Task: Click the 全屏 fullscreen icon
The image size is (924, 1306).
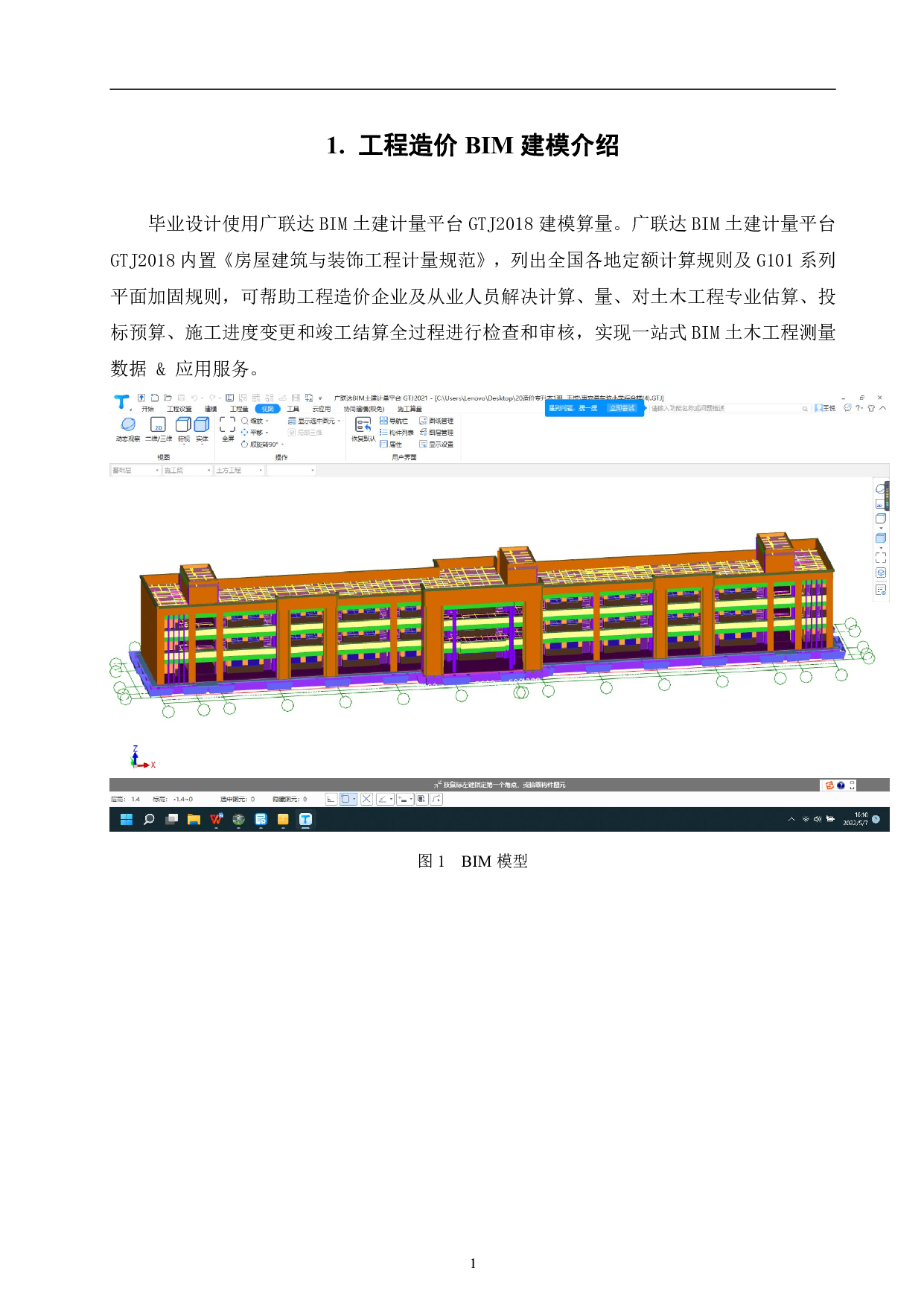Action: coord(228,426)
